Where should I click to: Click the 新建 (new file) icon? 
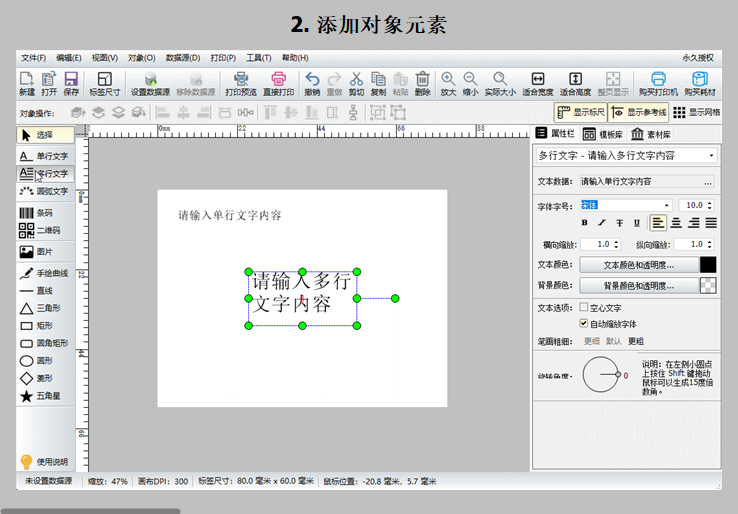coord(27,83)
